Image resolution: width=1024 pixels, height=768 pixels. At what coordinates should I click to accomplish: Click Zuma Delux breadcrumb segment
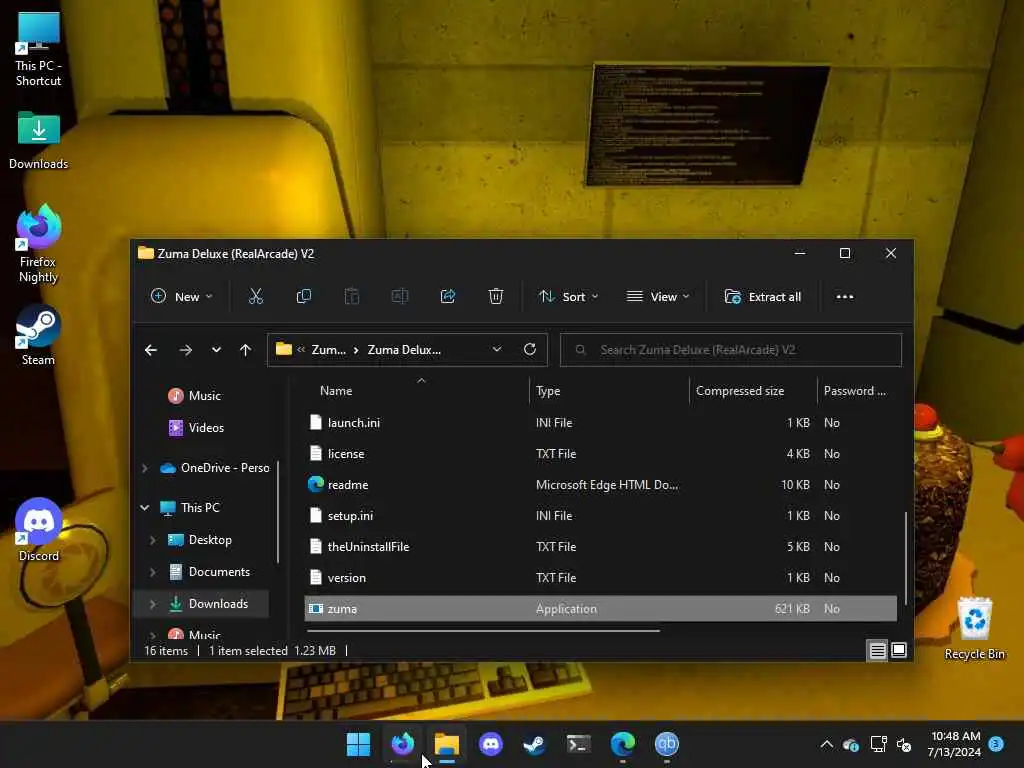coord(404,350)
